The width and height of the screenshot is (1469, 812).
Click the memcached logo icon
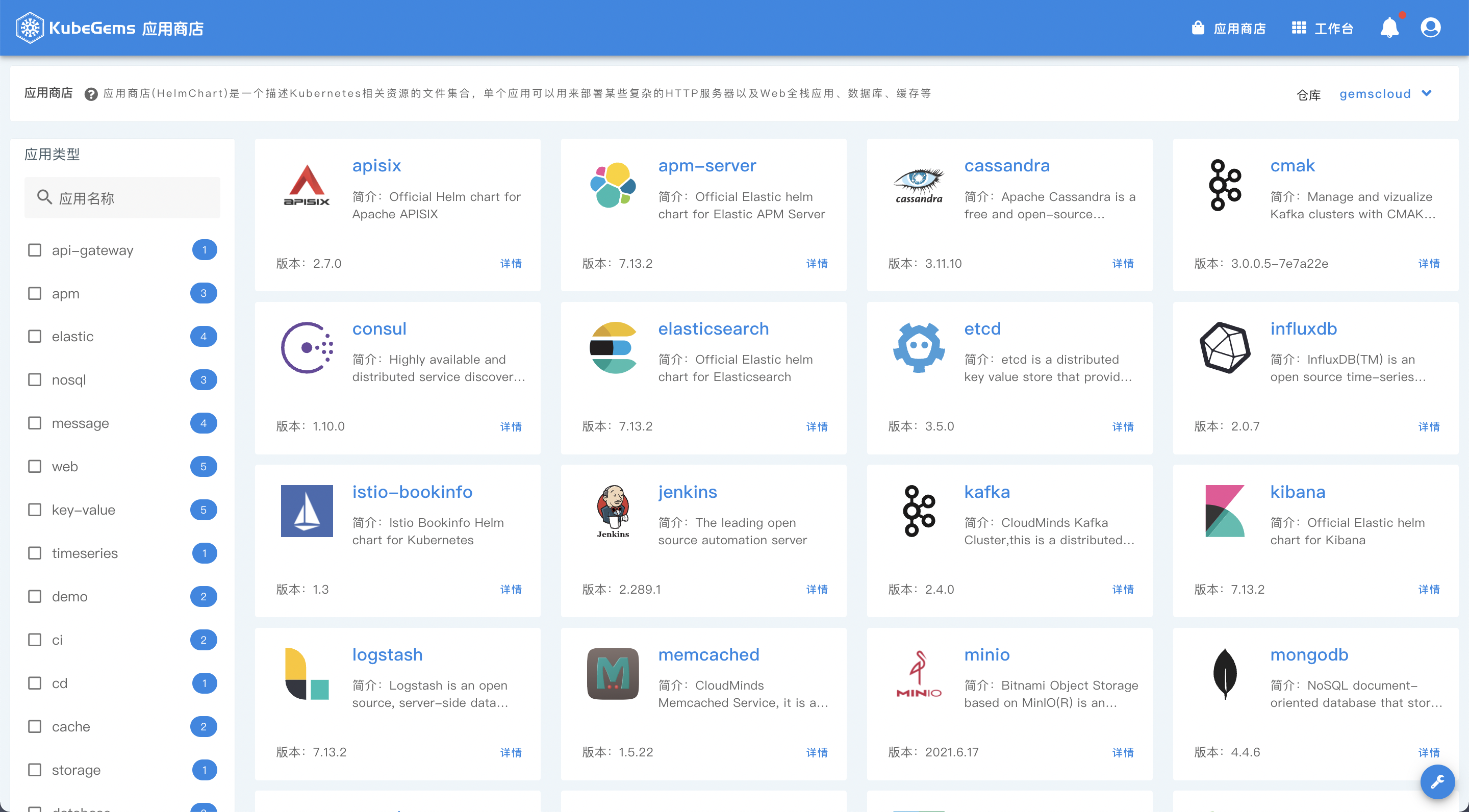[x=613, y=673]
